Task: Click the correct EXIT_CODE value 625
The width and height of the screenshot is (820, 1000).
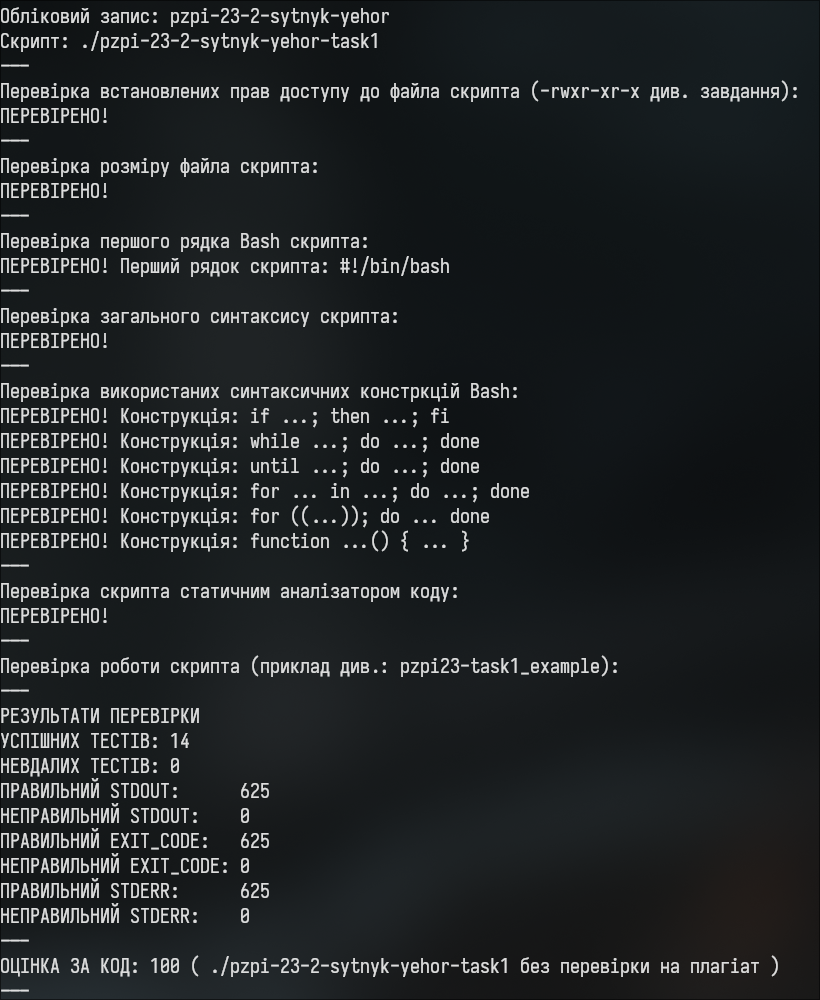Action: click(x=255, y=841)
